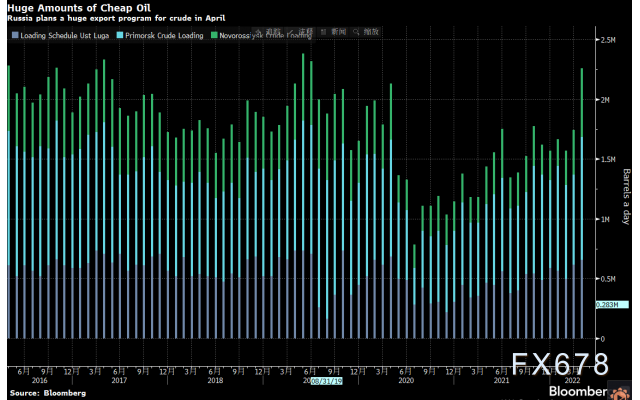640x400 pixels.
Task: Click the track (追踪) chart toolbar button
Action: (x=268, y=31)
